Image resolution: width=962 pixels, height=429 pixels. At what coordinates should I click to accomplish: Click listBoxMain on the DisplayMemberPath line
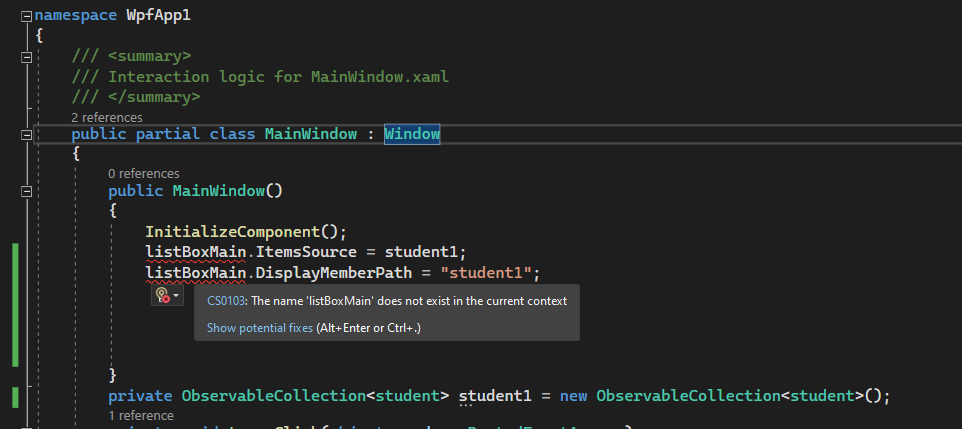click(x=196, y=273)
